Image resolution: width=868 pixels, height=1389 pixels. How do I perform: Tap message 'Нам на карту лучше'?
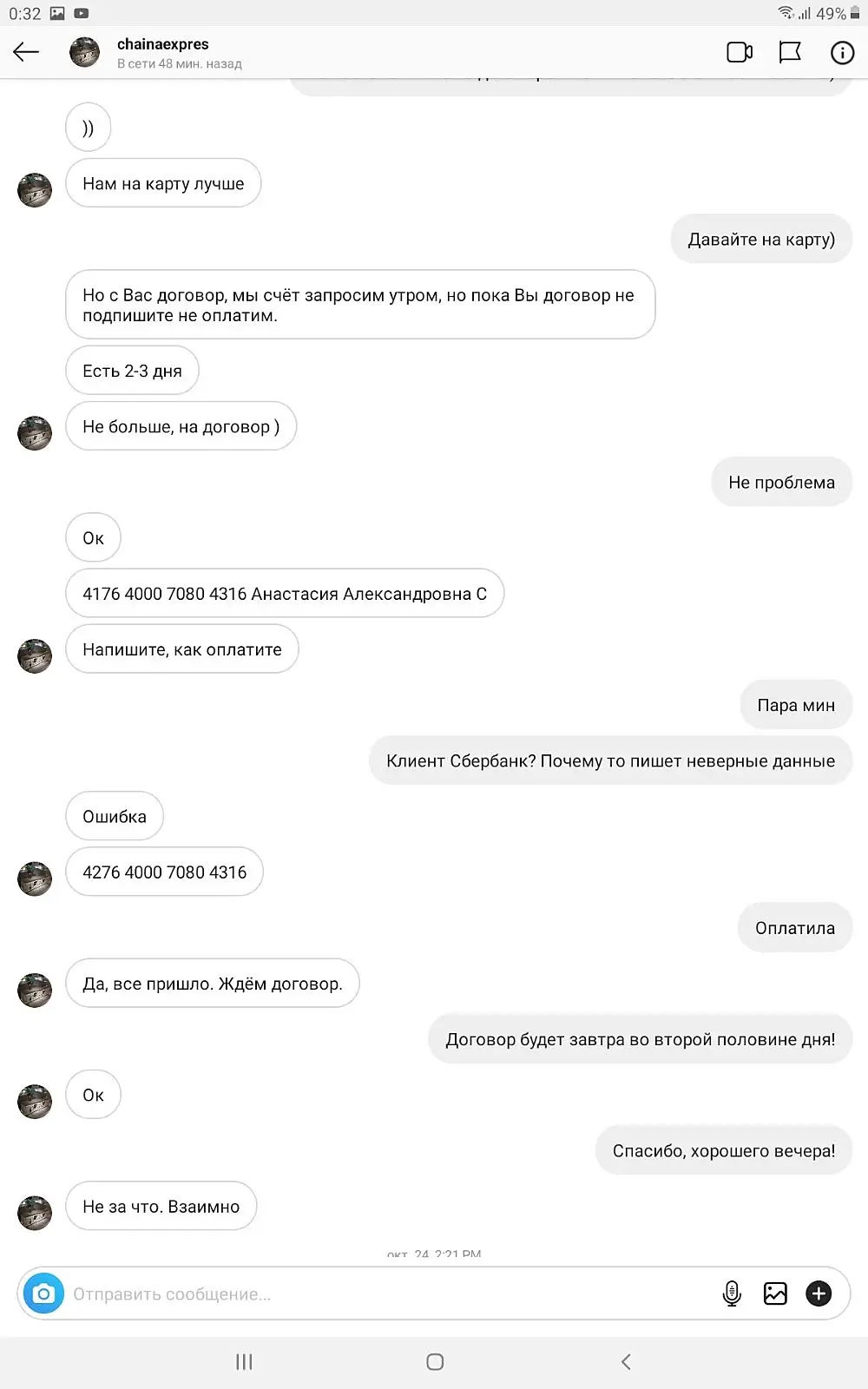[x=163, y=183]
